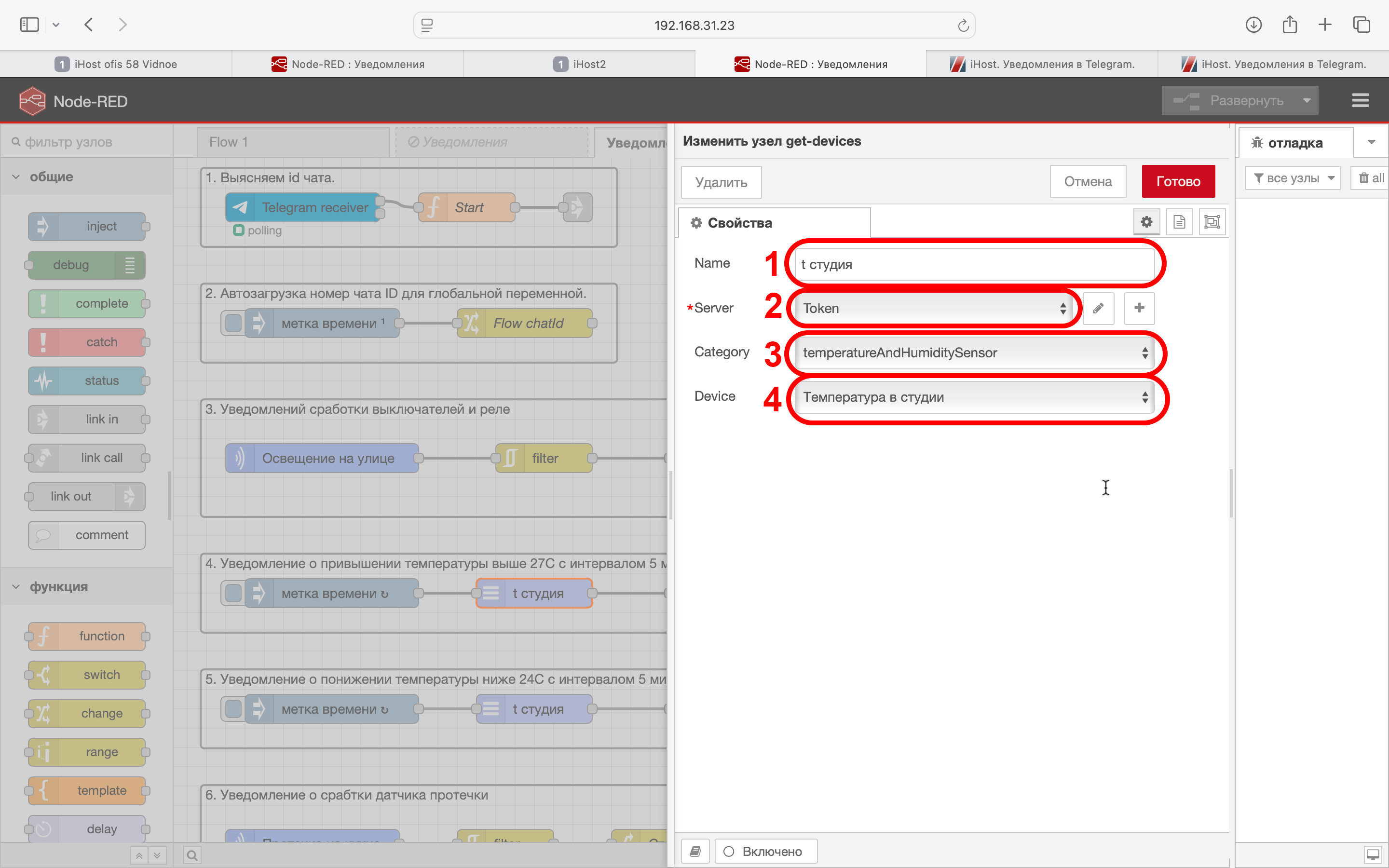
Task: Open the Node-RED hamburger main menu
Action: tap(1360, 100)
